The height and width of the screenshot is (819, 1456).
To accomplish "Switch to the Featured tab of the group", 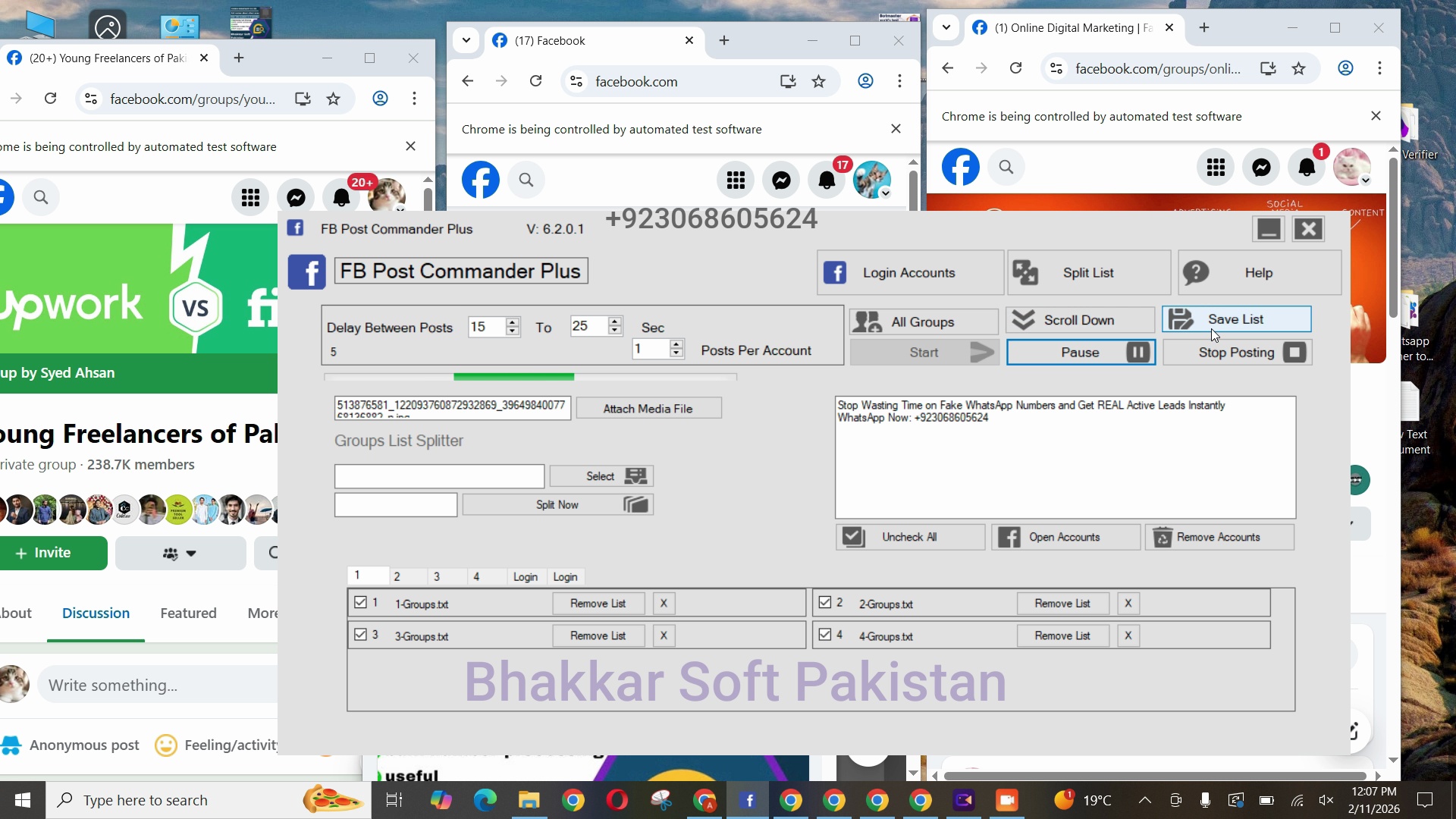I will [188, 613].
